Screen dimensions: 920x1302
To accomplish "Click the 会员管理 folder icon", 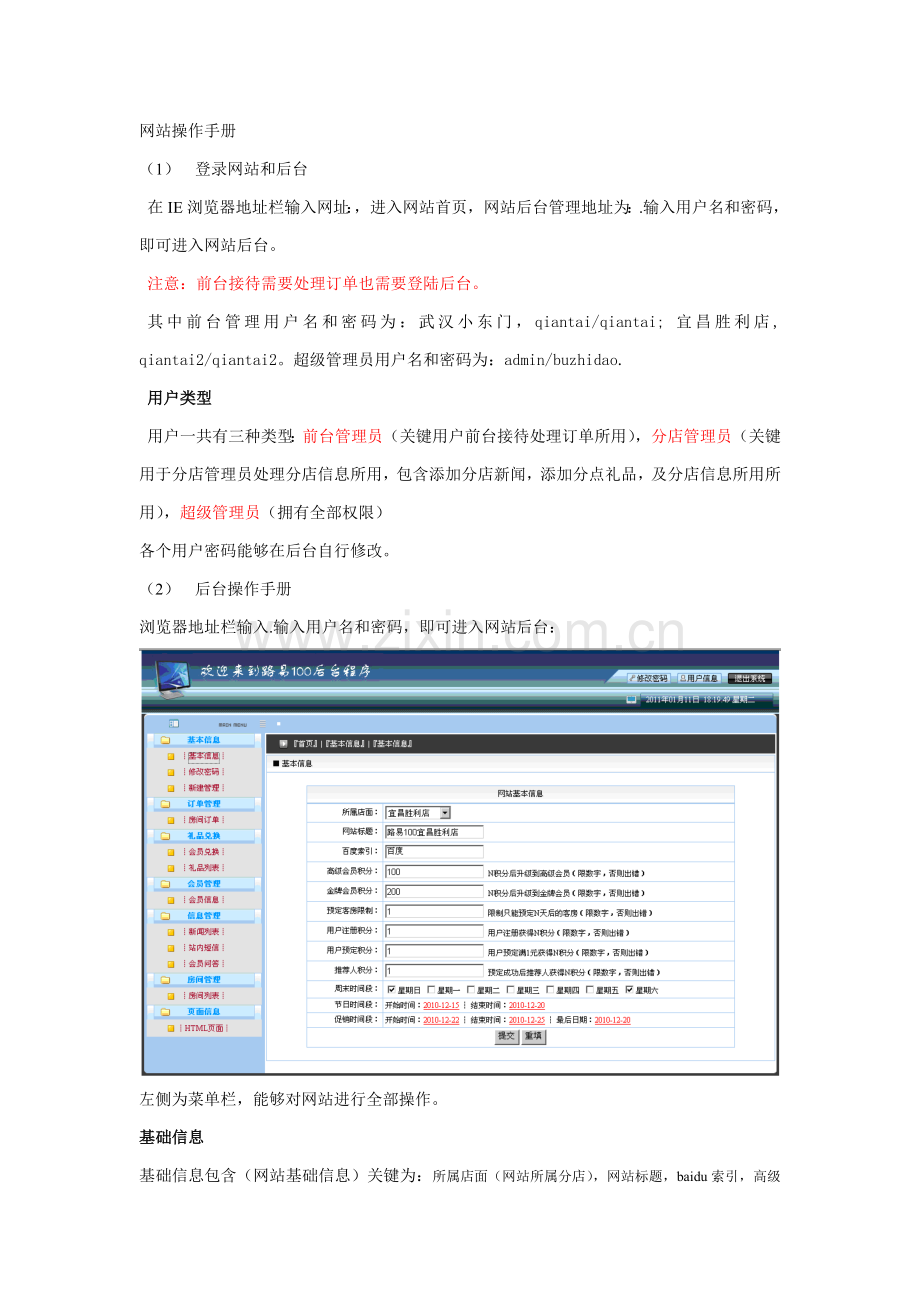I will tap(164, 882).
